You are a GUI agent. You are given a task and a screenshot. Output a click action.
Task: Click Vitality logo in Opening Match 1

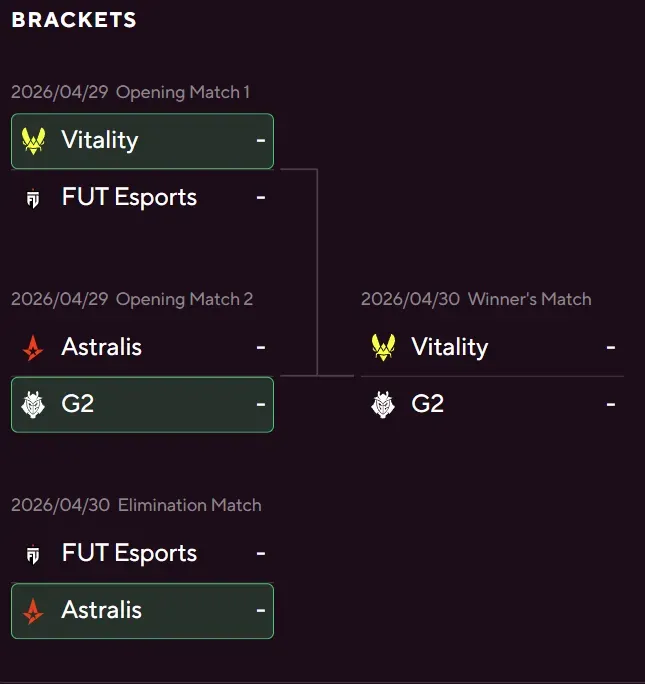pos(34,141)
